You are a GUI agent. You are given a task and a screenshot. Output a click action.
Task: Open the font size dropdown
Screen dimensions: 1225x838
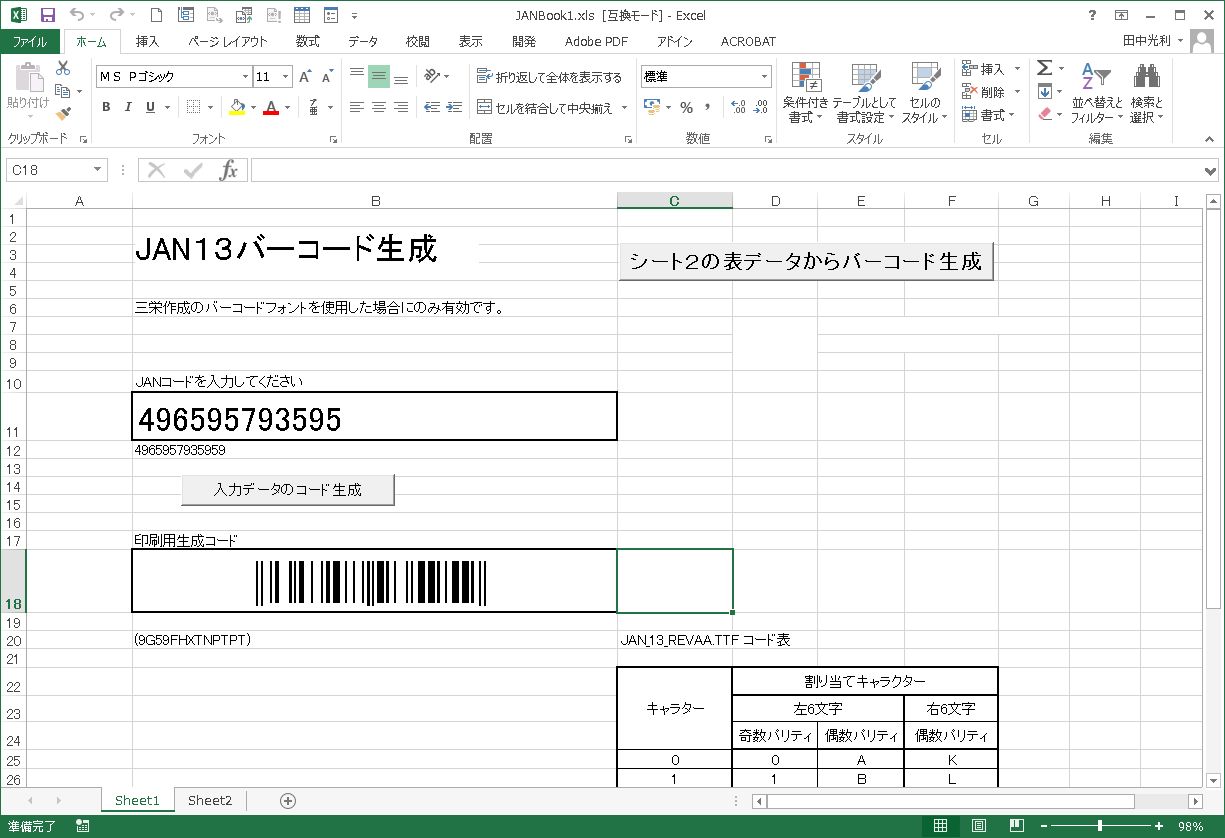287,77
